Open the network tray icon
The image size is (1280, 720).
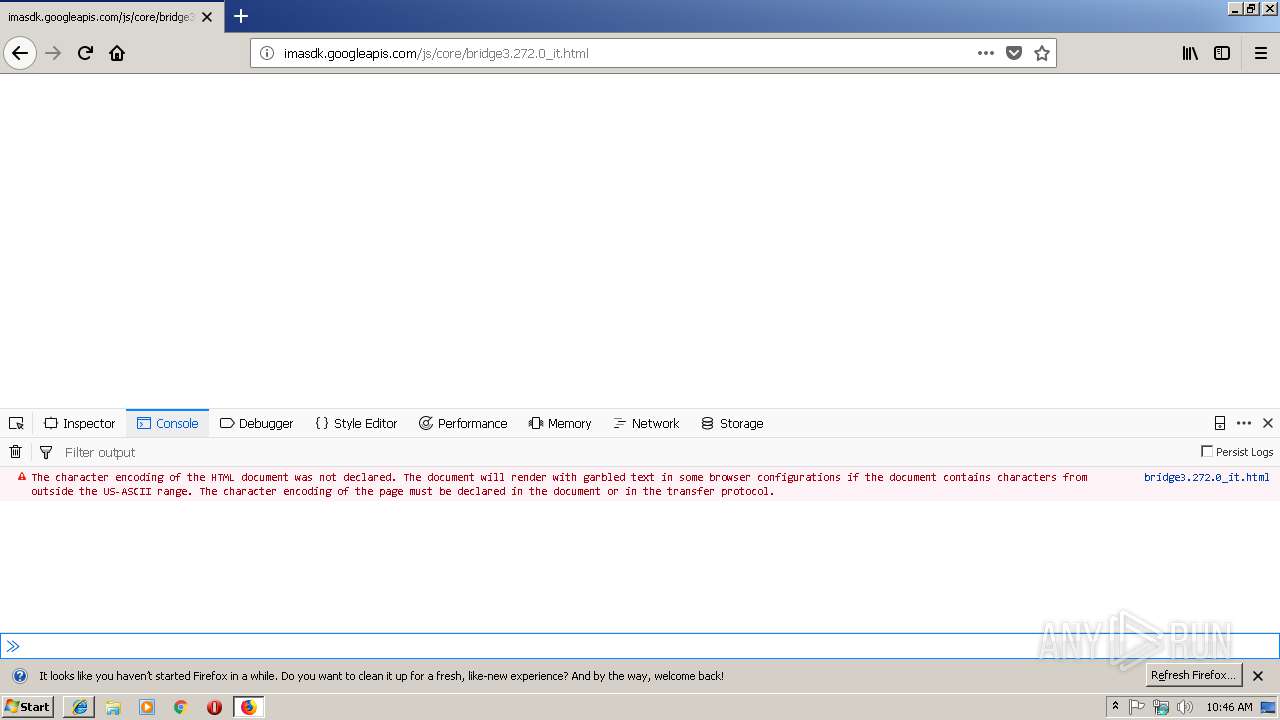tap(1161, 707)
